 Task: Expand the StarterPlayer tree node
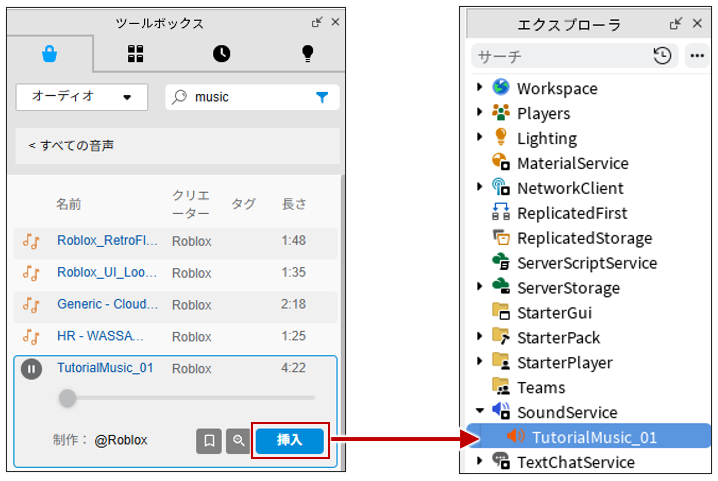[479, 361]
